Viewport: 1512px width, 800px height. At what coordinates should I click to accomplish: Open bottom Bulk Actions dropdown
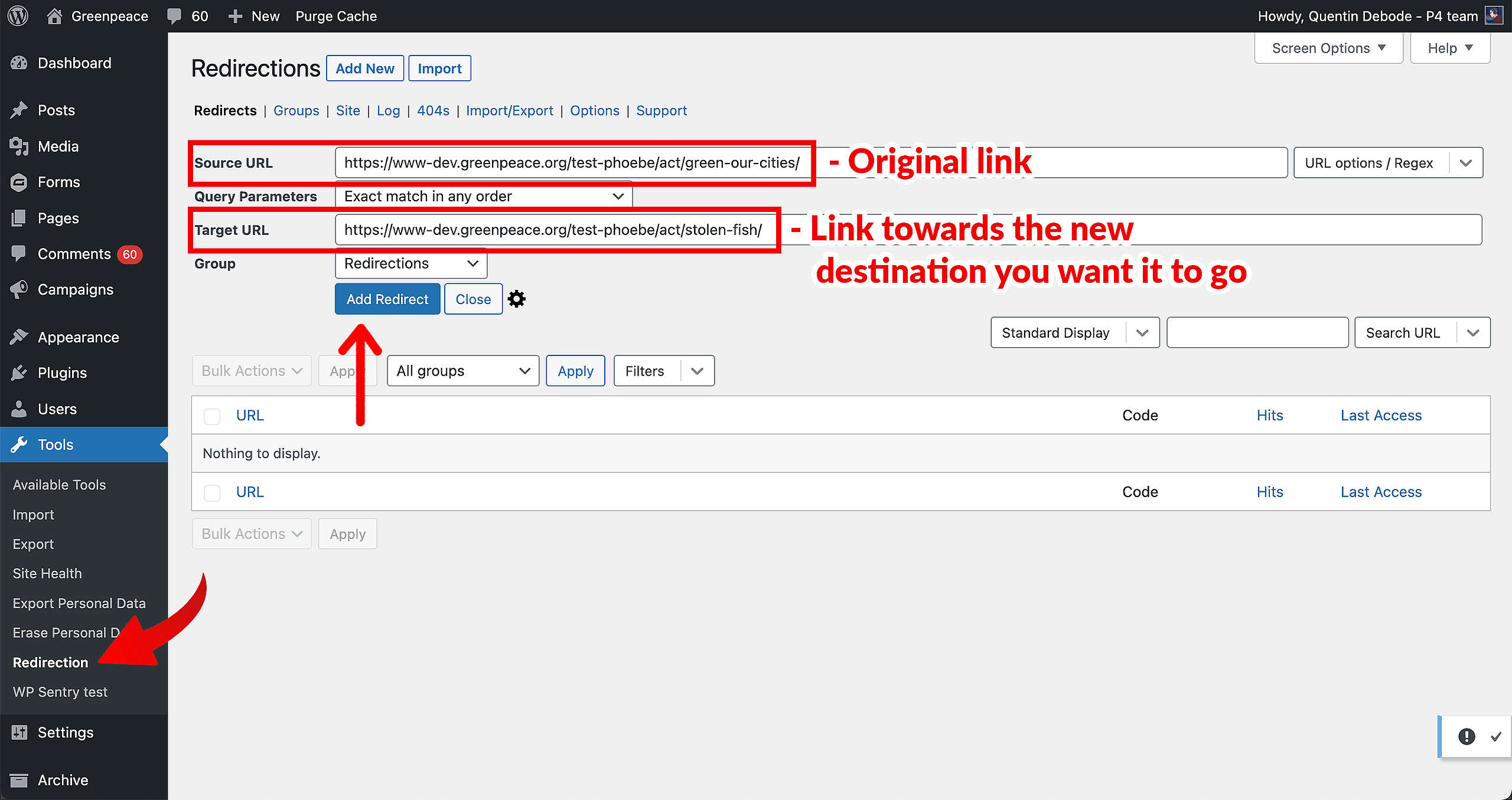(252, 534)
